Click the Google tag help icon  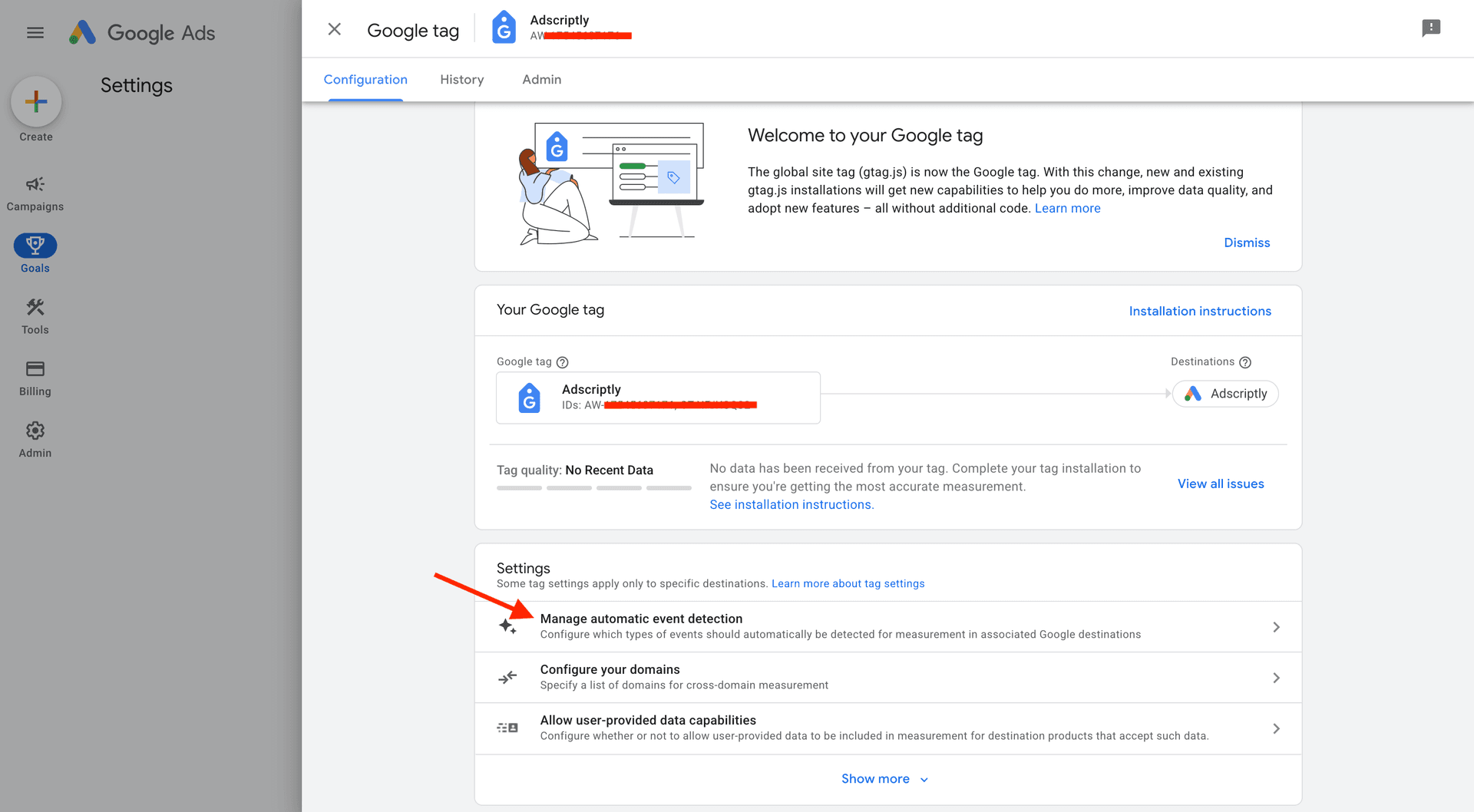[x=563, y=361]
